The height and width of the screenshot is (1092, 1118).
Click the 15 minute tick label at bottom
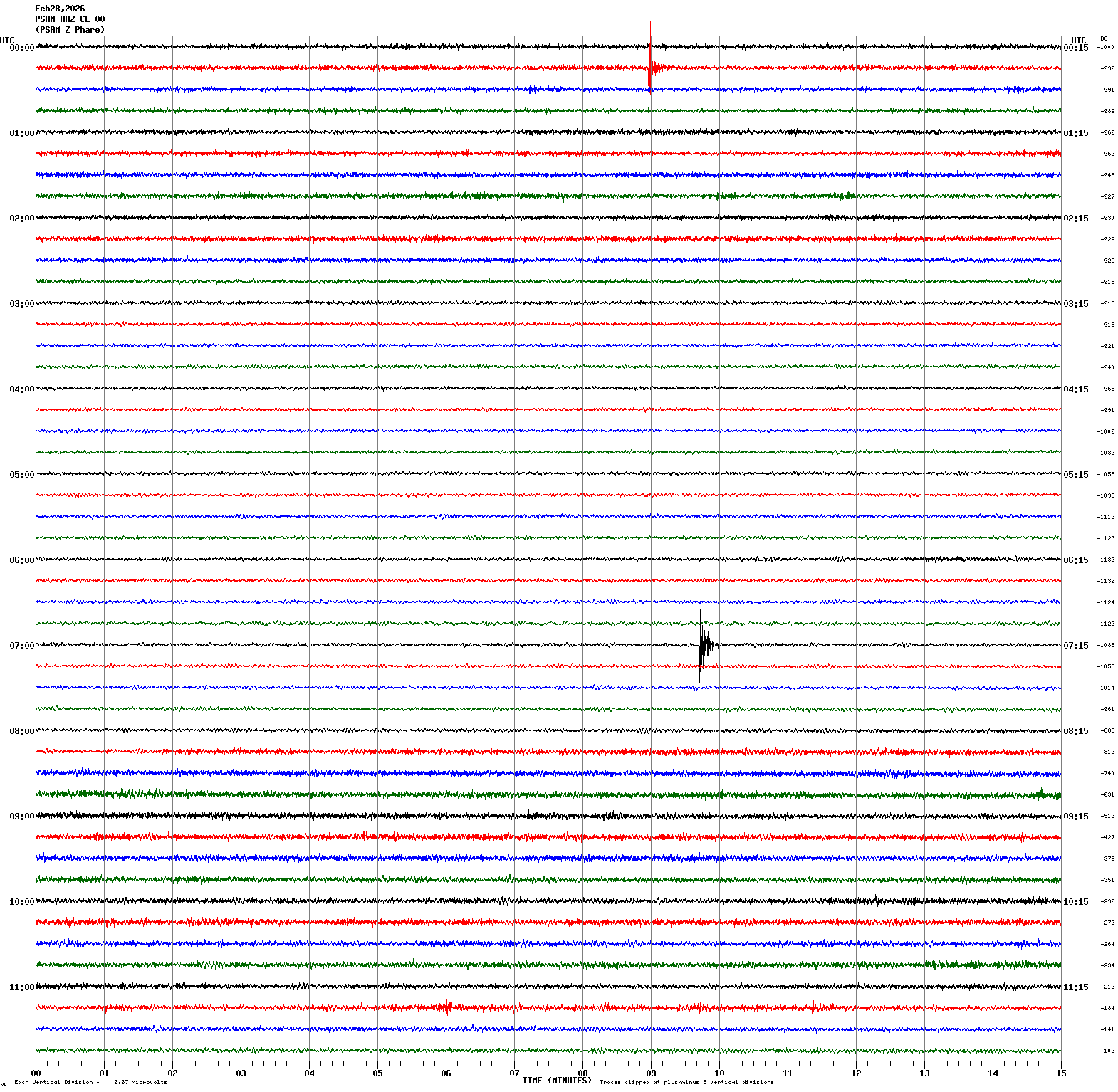(1061, 1073)
